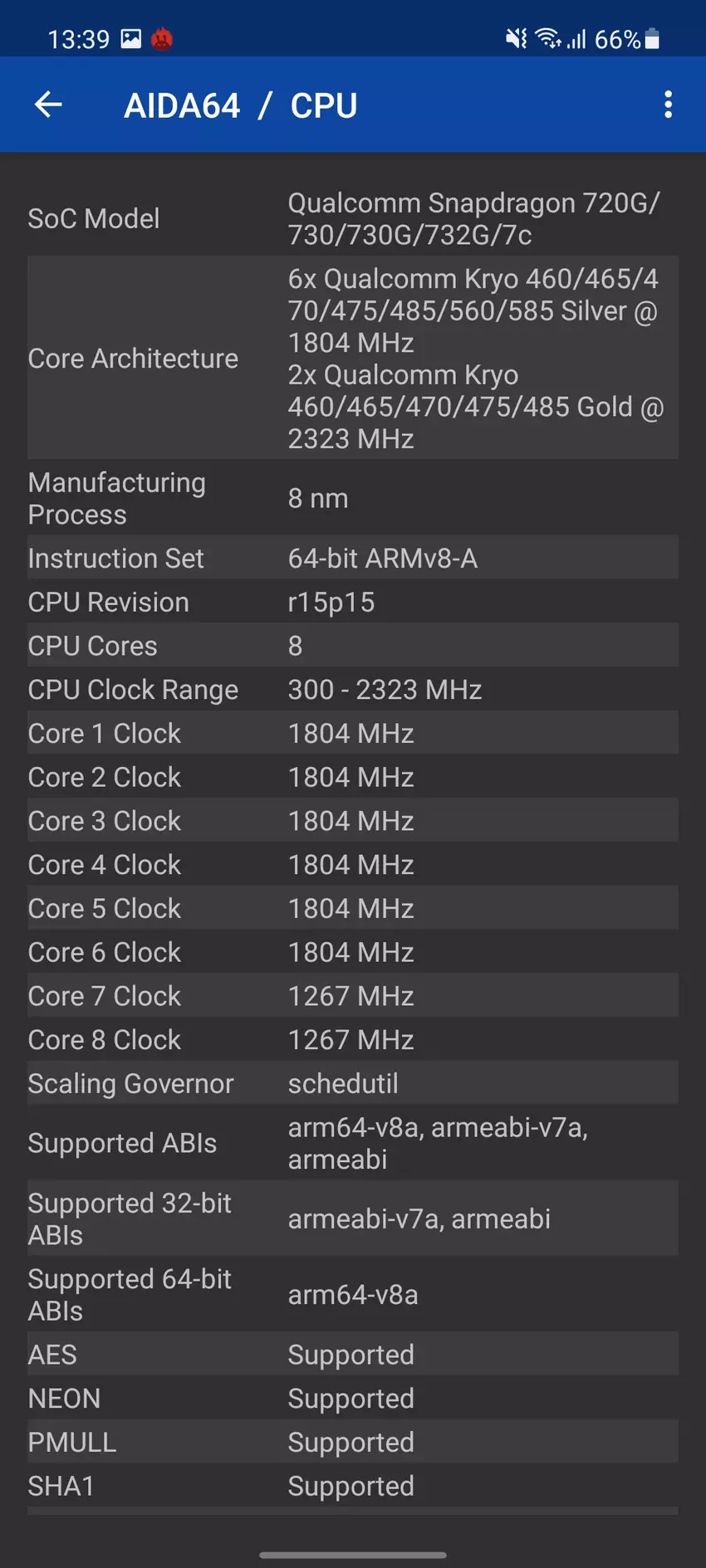
Task: Tap the CPU Clock Range row
Action: click(x=352, y=690)
